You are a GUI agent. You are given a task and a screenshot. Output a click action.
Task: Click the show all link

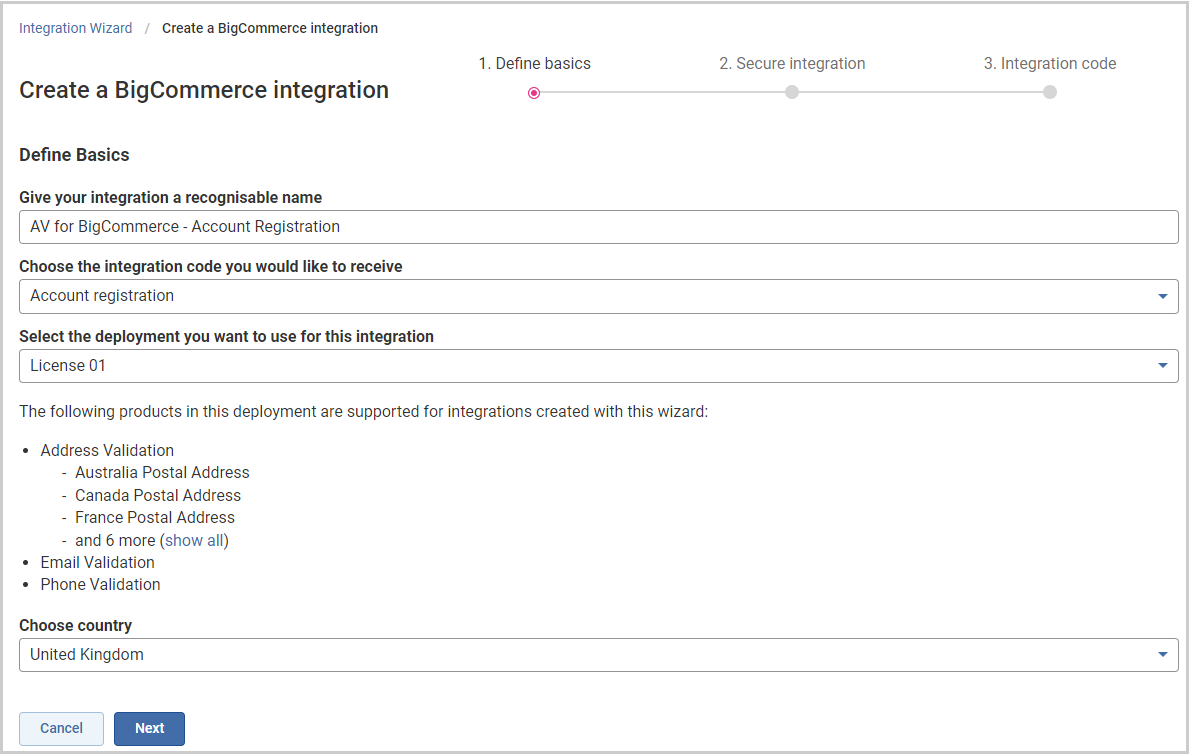[195, 540]
